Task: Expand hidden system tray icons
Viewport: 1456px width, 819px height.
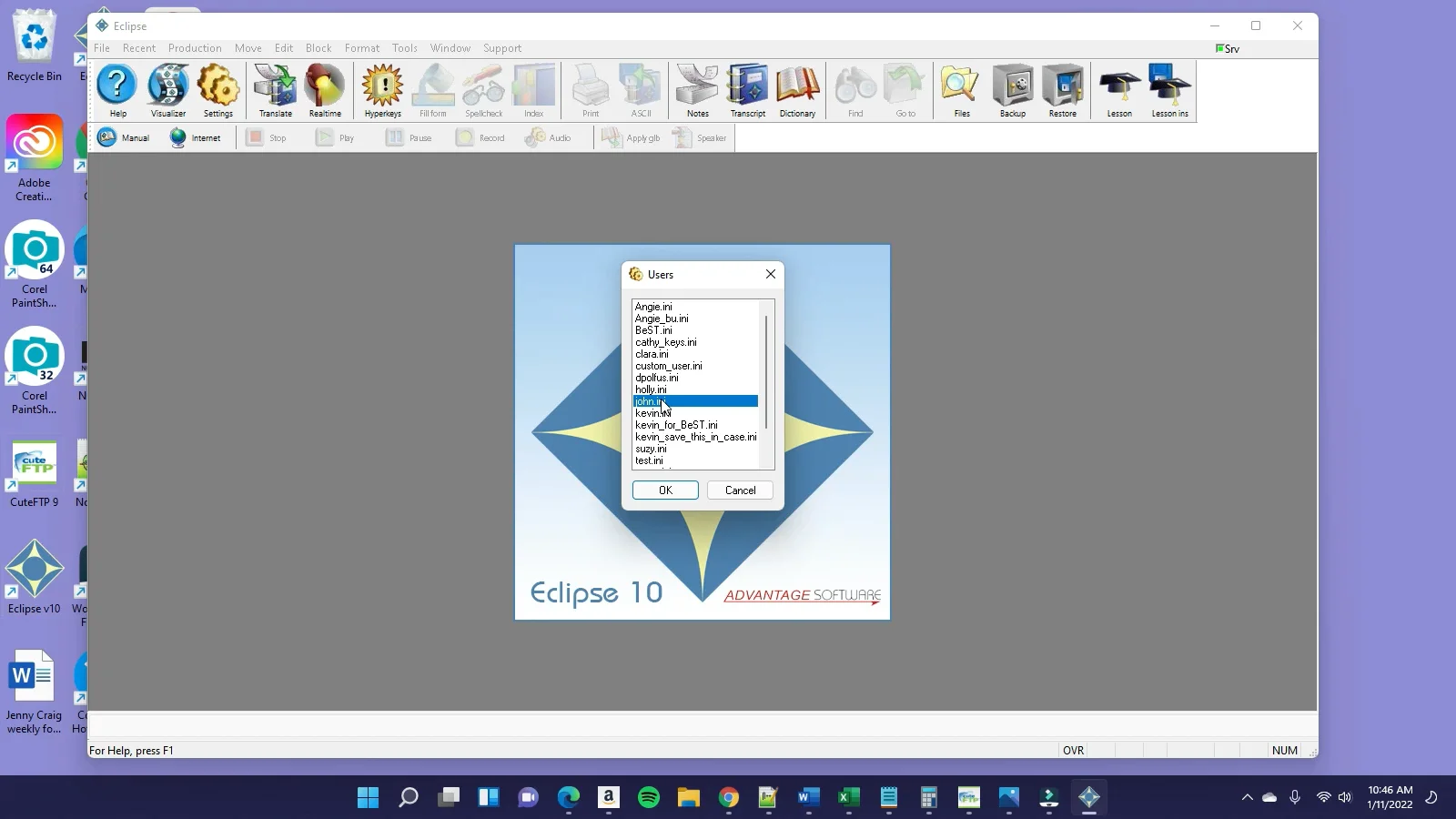Action: tap(1248, 797)
